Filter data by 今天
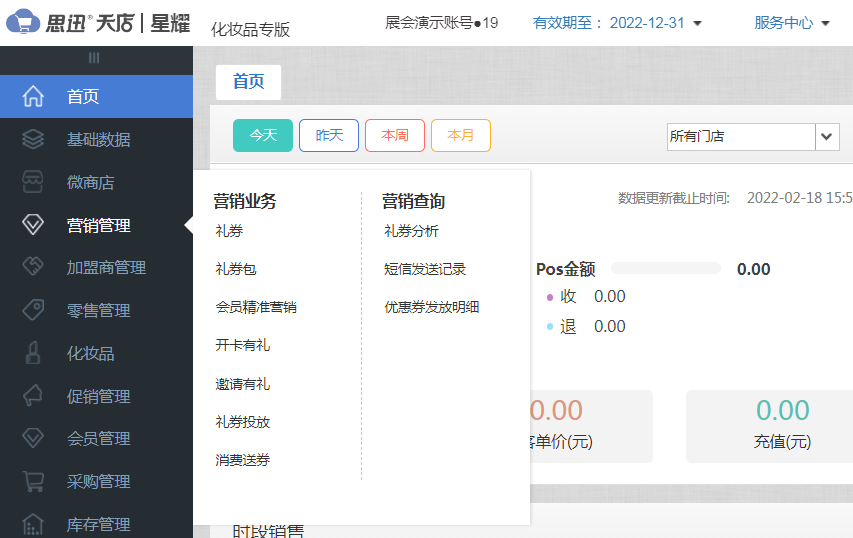Screen dimensions: 853x538 [263, 135]
